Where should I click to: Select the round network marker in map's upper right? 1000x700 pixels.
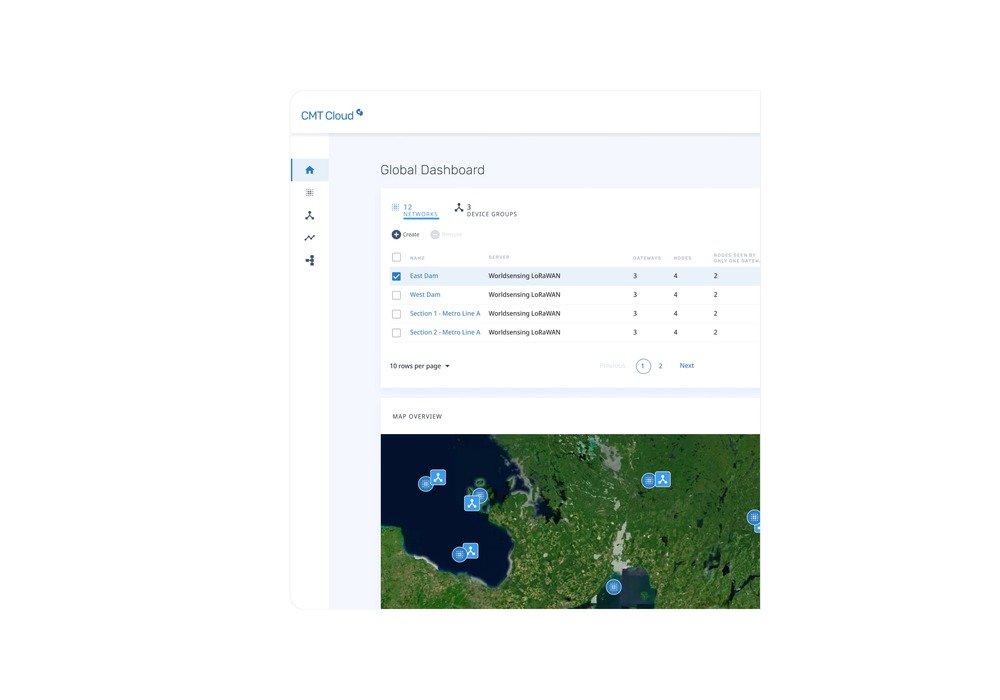tap(649, 481)
